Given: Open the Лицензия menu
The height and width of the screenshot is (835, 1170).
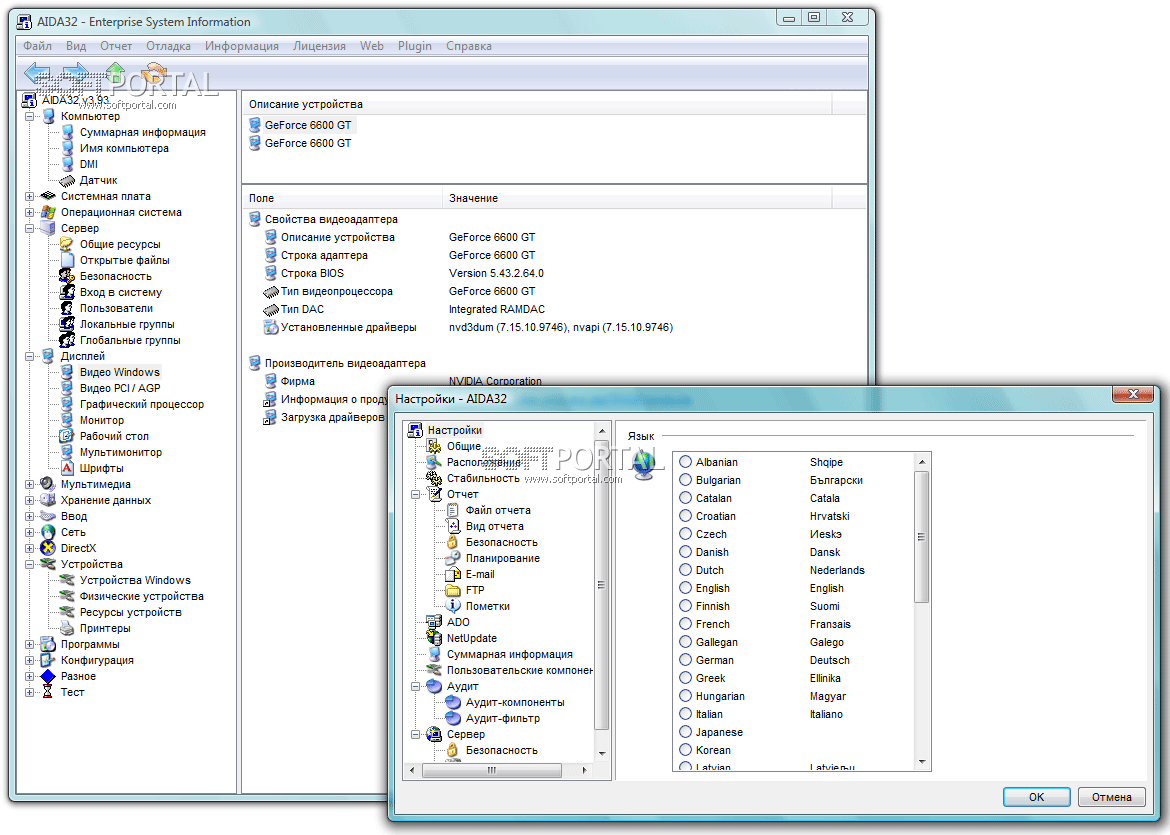Looking at the screenshot, I should [319, 46].
